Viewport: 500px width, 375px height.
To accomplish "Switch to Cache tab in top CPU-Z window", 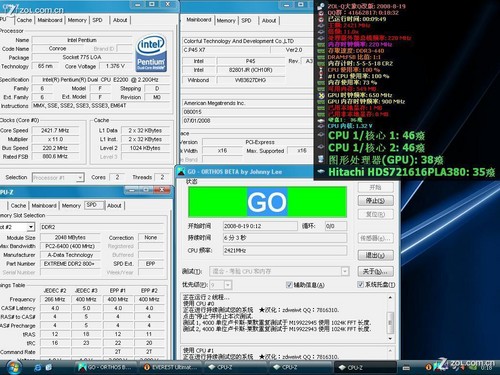I will tap(24, 20).
